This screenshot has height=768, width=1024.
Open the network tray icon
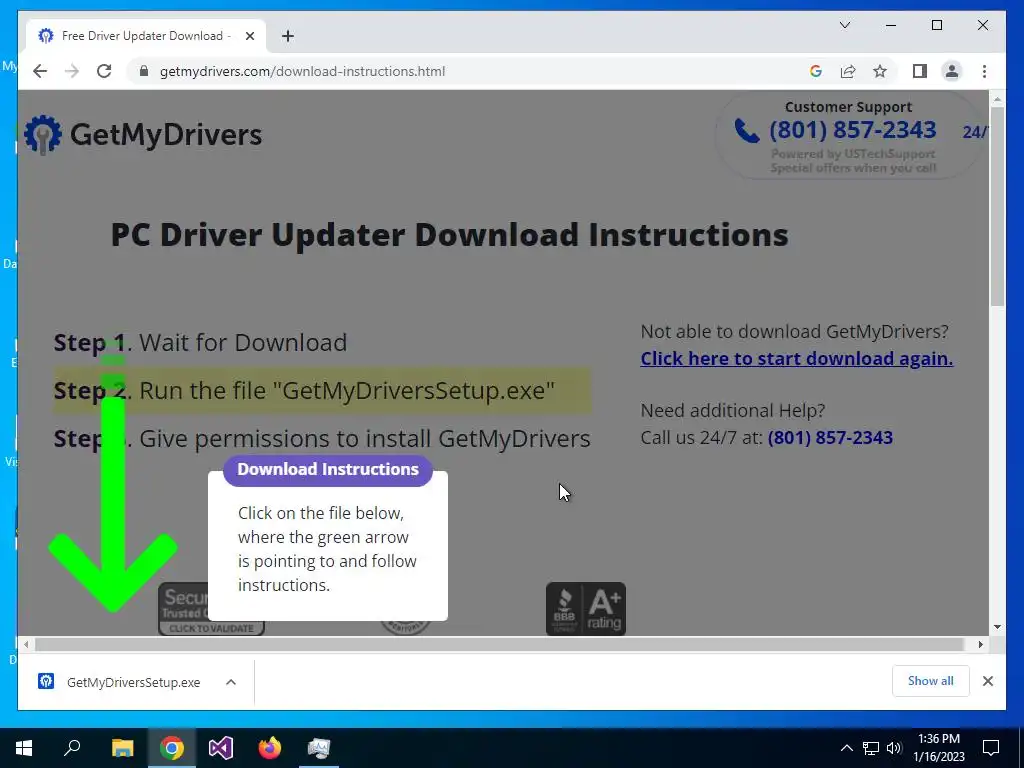[x=871, y=748]
